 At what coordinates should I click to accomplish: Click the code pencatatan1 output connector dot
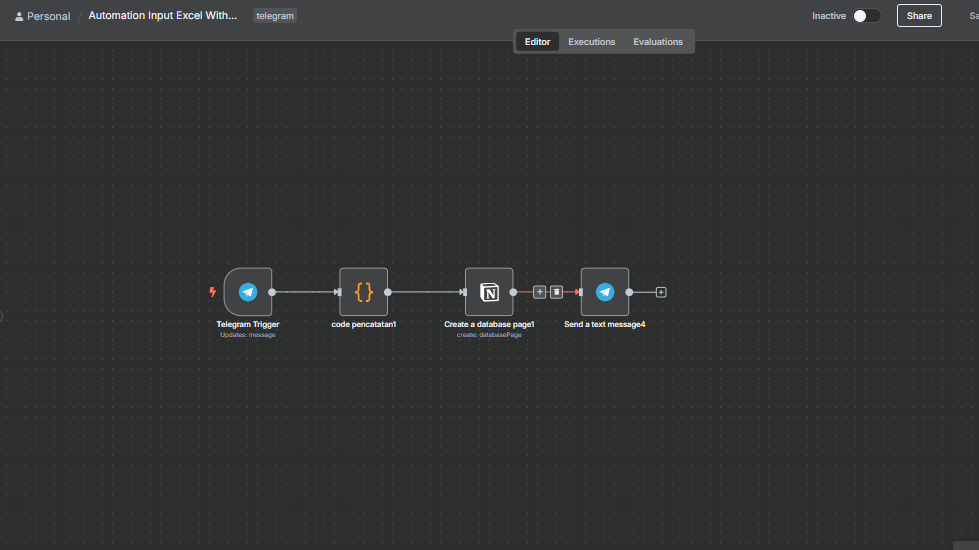388,292
